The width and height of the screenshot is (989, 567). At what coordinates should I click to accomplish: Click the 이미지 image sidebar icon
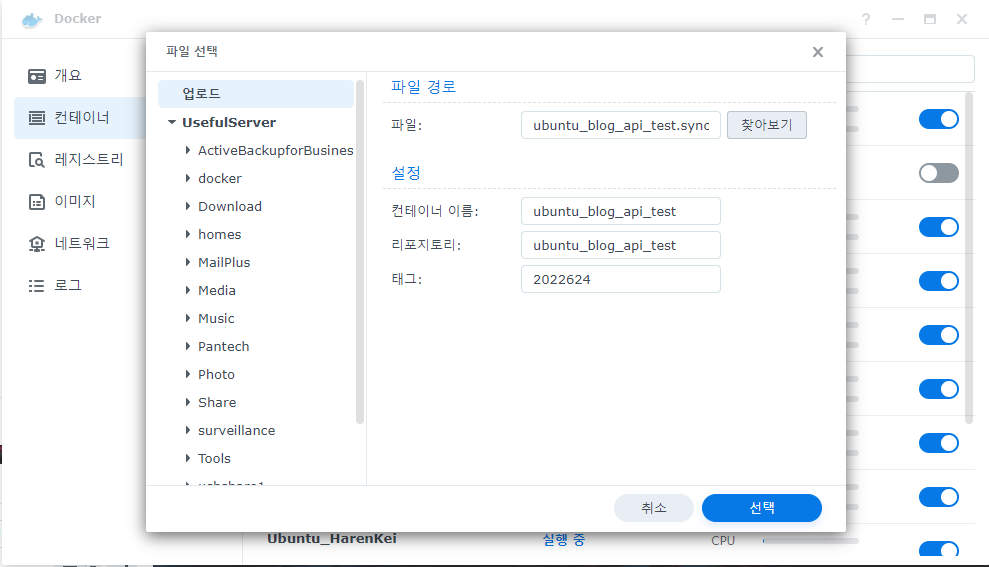pyautogui.click(x=37, y=202)
